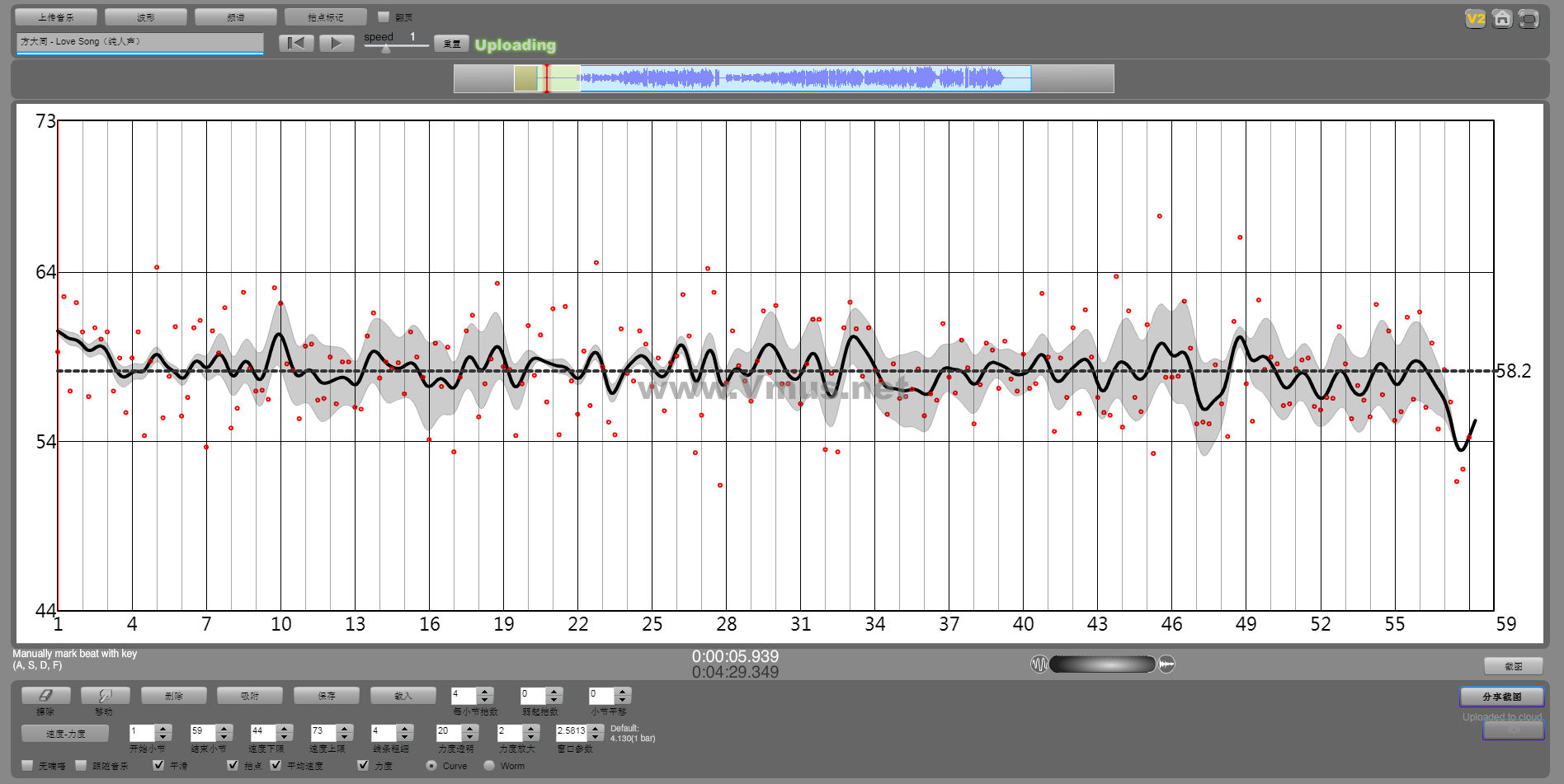1564x784 pixels.
Task: Click the 保存 save button
Action: point(327,696)
